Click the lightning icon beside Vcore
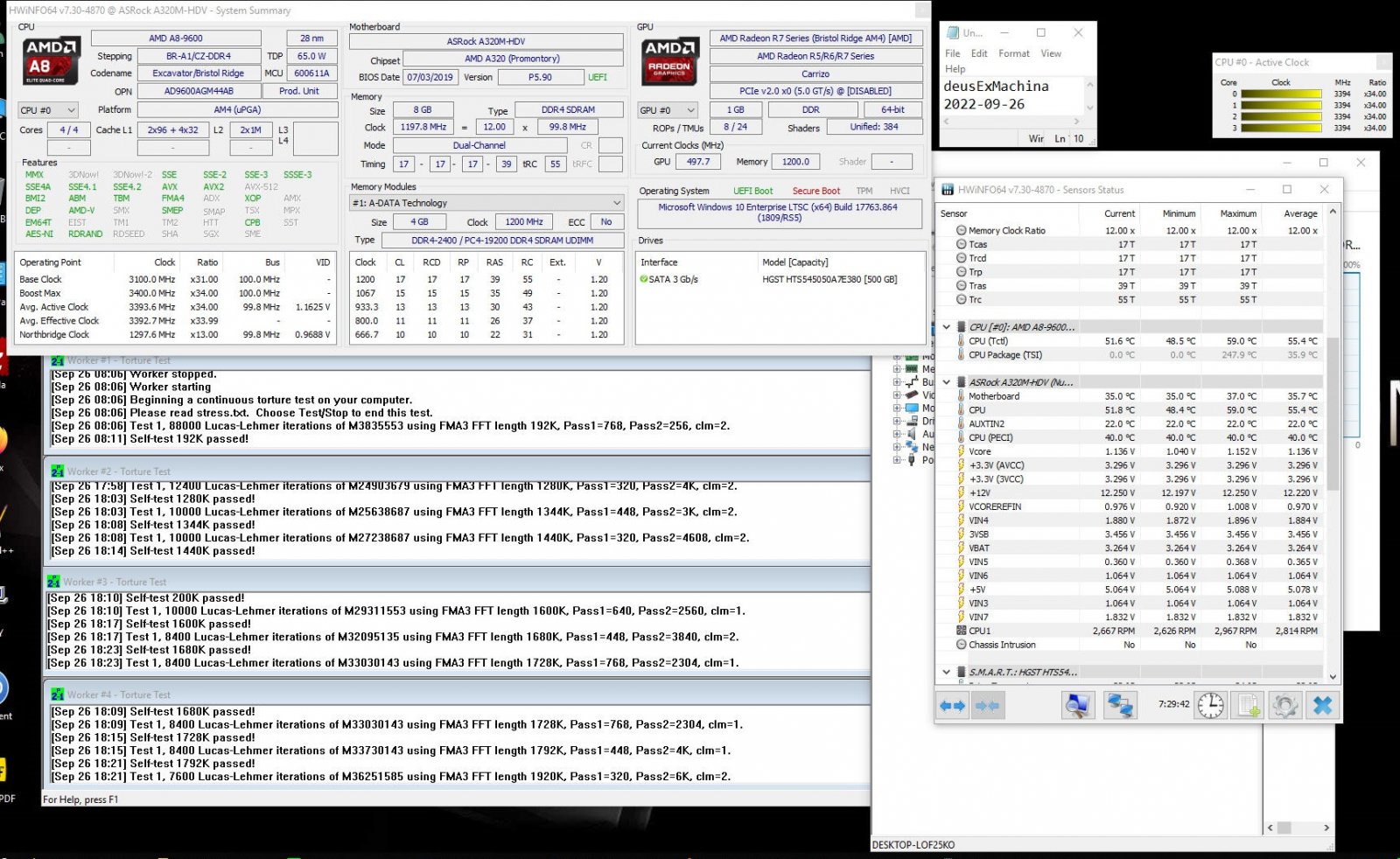This screenshot has width=1400, height=859. [961, 451]
